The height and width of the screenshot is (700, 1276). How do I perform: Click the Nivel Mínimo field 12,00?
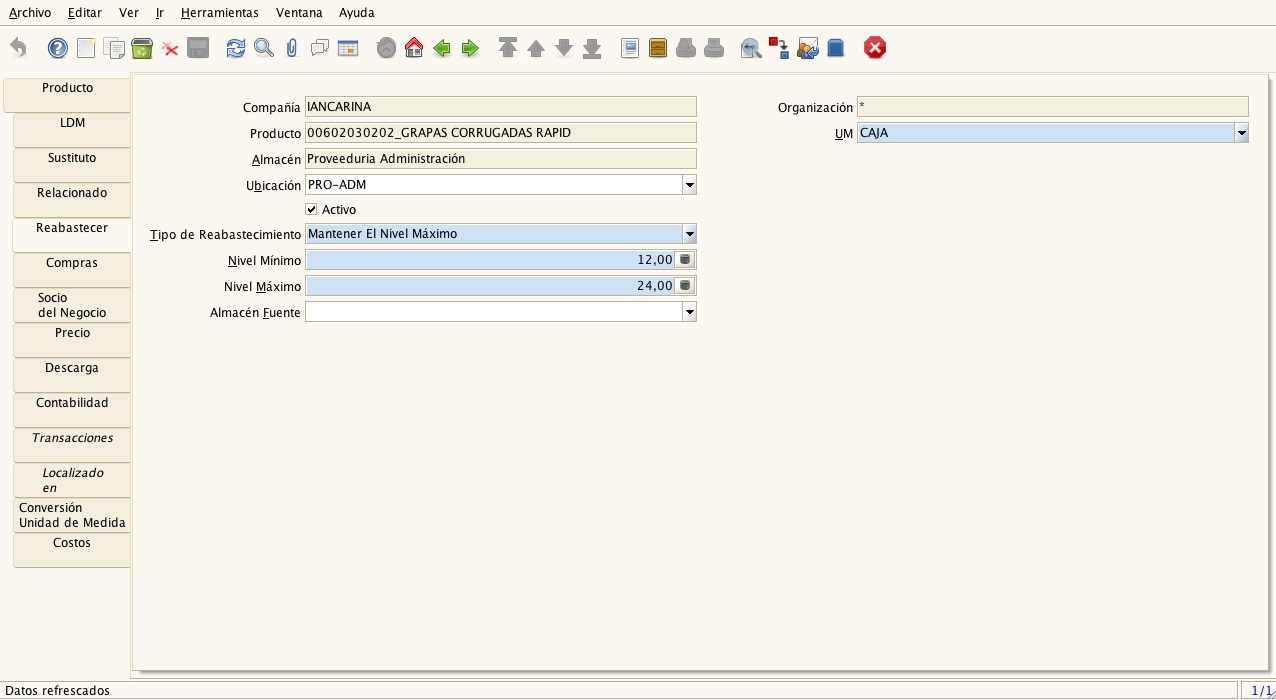tap(490, 259)
